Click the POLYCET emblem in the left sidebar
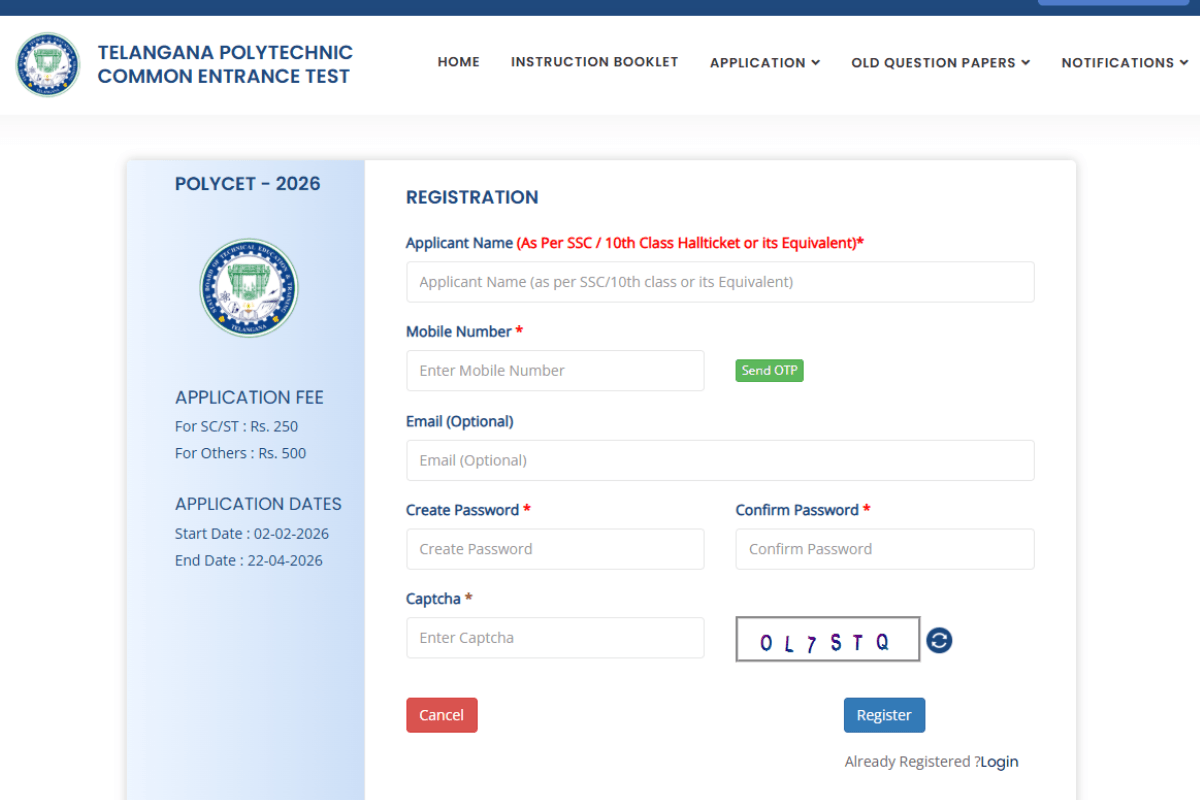 (248, 288)
